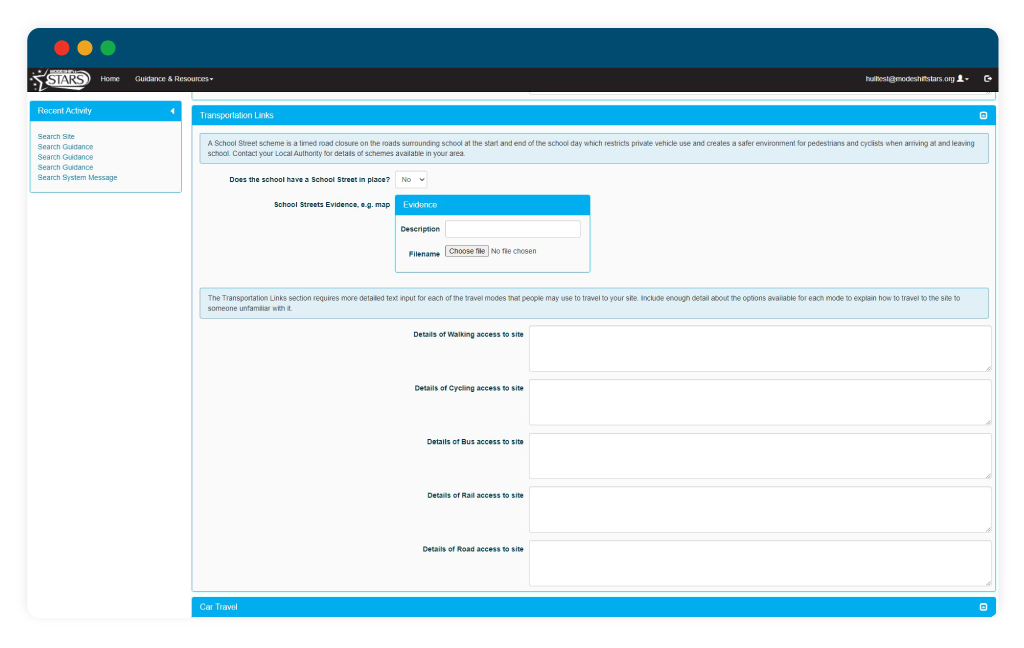Screen dimensions: 1024x648
Task: Click the Rail access details text area
Action: pyautogui.click(x=760, y=510)
